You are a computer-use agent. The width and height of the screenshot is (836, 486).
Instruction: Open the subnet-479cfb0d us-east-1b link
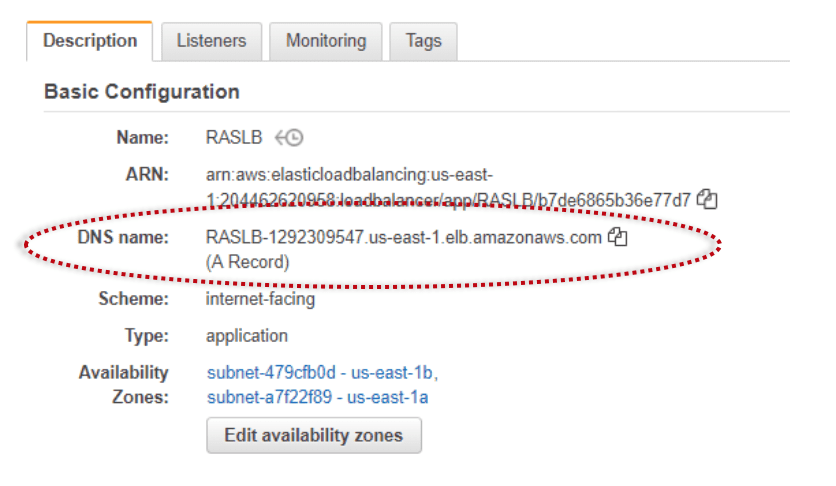[x=322, y=372]
